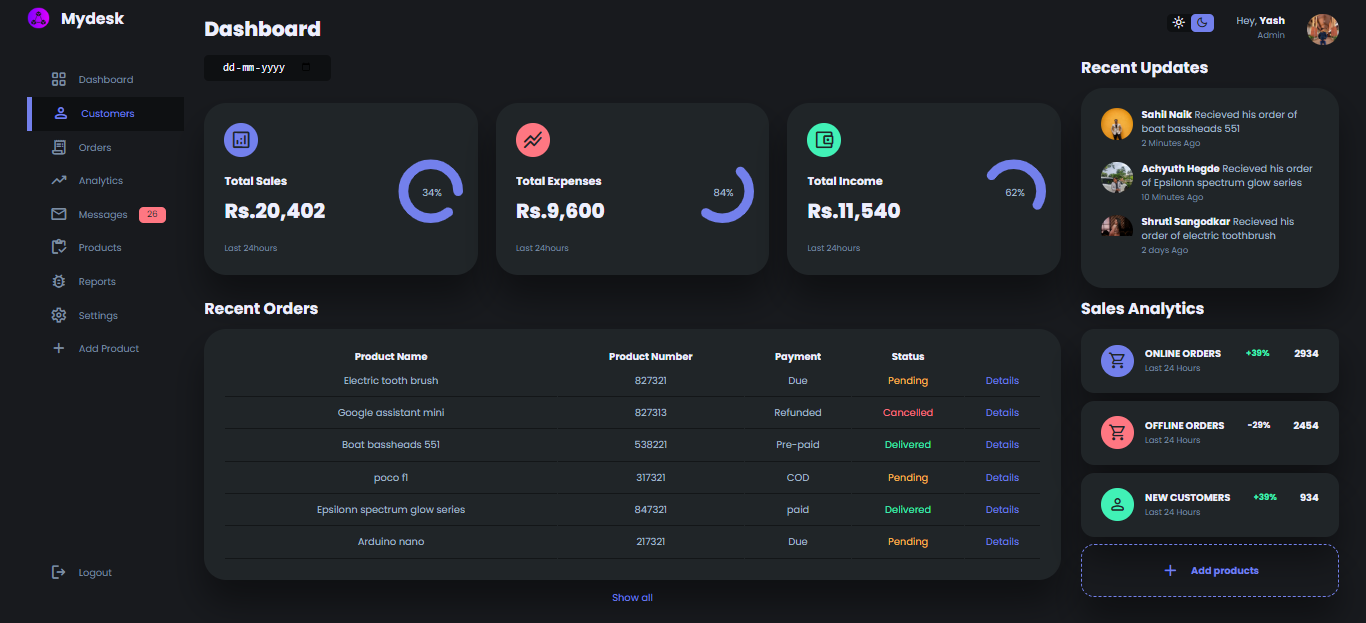Go to Orders in the sidebar
Image resolution: width=1366 pixels, height=623 pixels.
pyautogui.click(x=106, y=147)
